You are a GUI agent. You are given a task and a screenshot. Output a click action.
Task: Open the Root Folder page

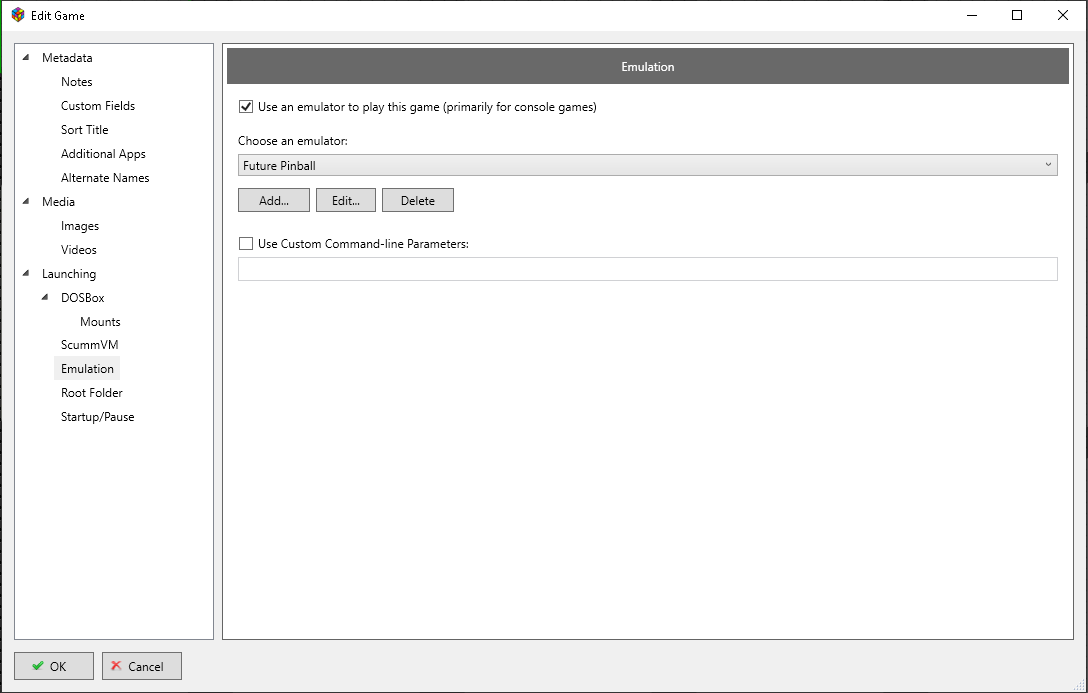(92, 393)
